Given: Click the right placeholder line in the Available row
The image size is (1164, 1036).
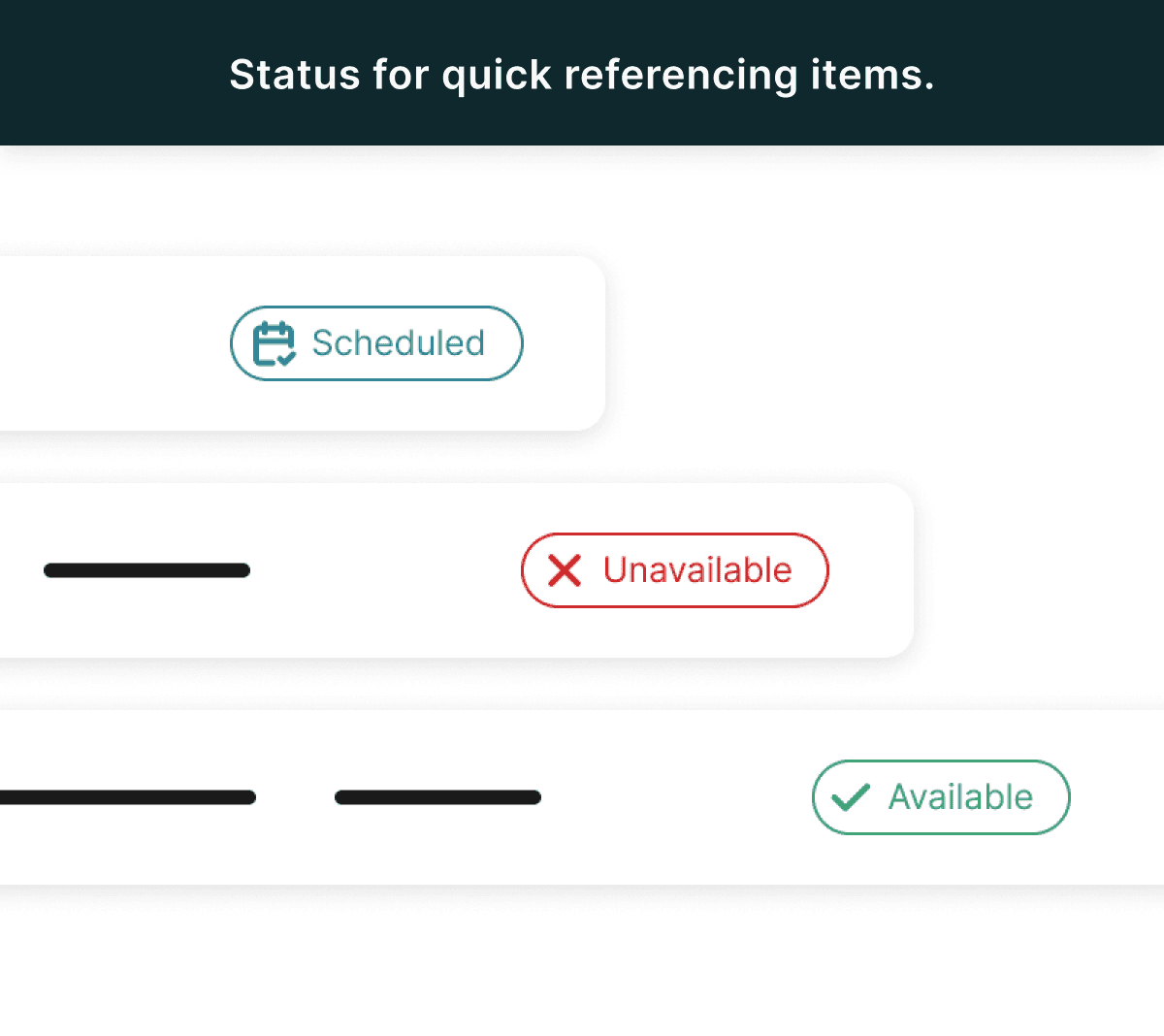Looking at the screenshot, I should tap(437, 797).
